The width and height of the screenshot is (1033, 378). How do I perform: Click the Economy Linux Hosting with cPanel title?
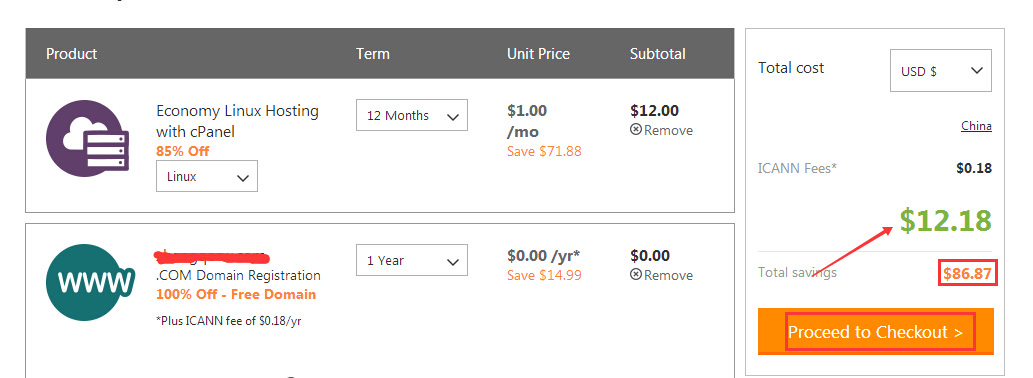click(237, 121)
